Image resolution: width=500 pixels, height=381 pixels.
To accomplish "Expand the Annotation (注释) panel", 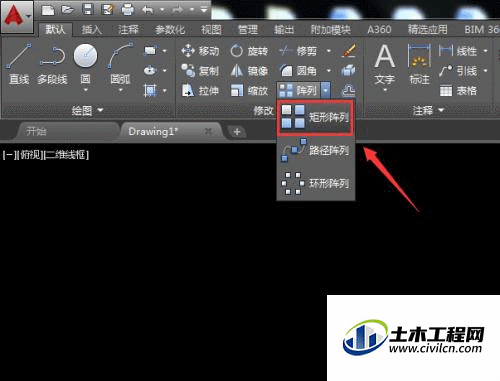I will 428,110.
